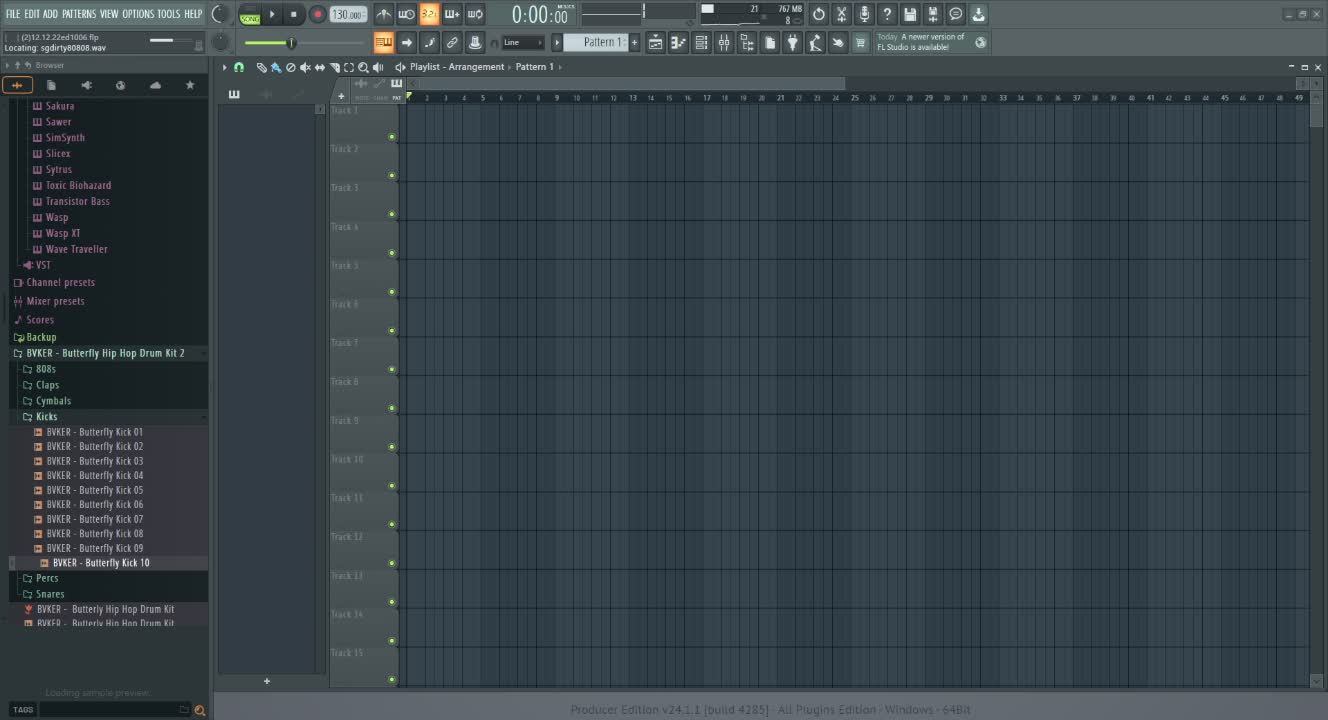Toggle playlist magnet snap button
This screenshot has width=1328, height=720.
pos(239,67)
